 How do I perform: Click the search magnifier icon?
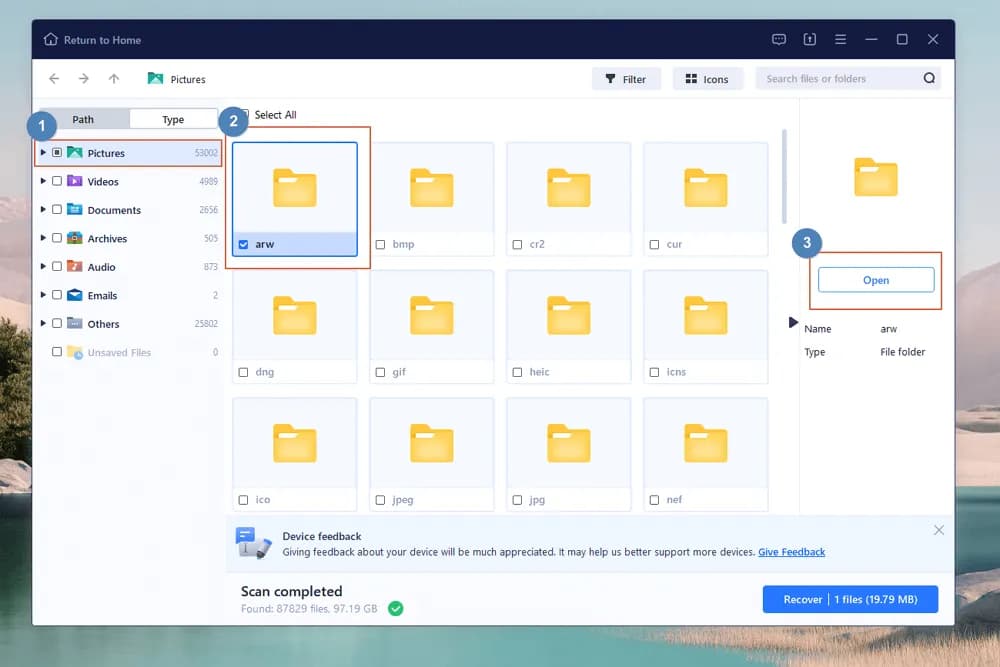929,79
